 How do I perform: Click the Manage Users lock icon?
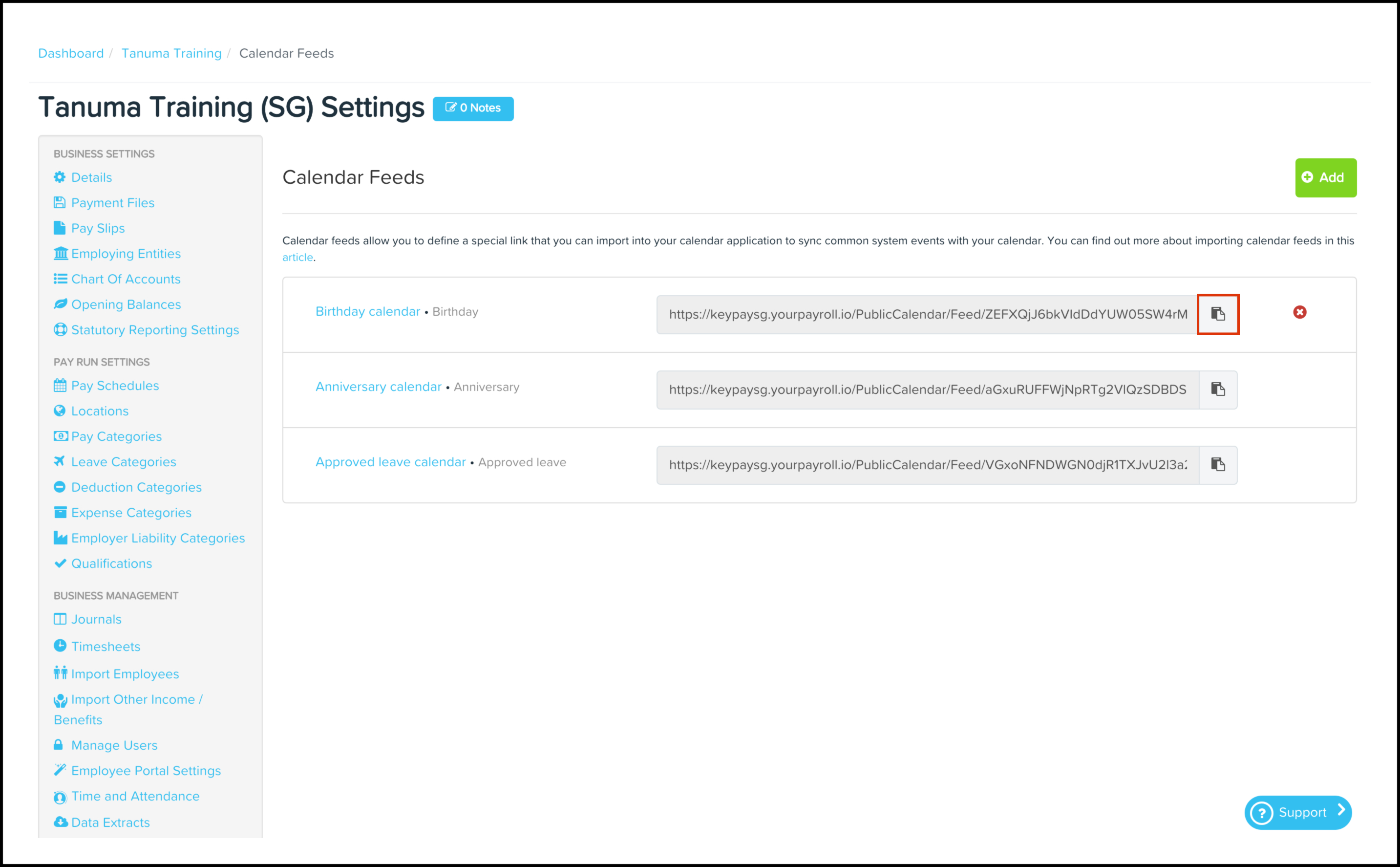tap(59, 745)
